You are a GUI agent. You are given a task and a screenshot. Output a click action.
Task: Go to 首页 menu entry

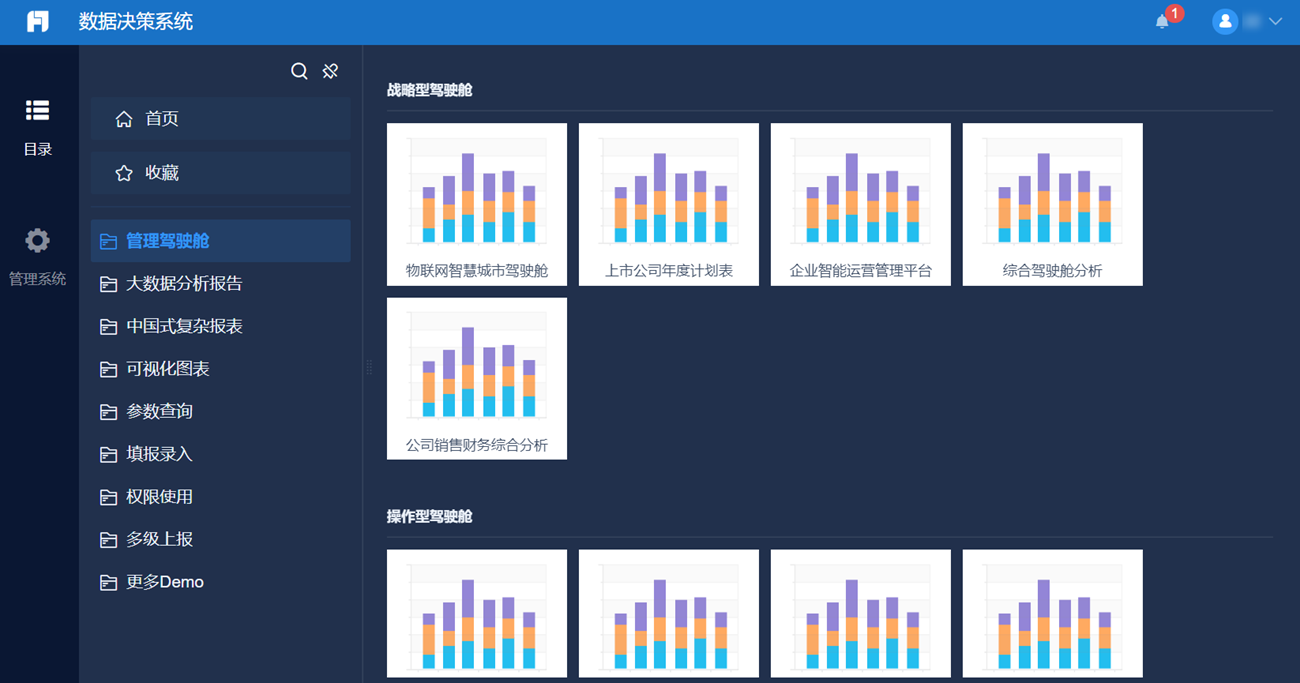click(220, 119)
